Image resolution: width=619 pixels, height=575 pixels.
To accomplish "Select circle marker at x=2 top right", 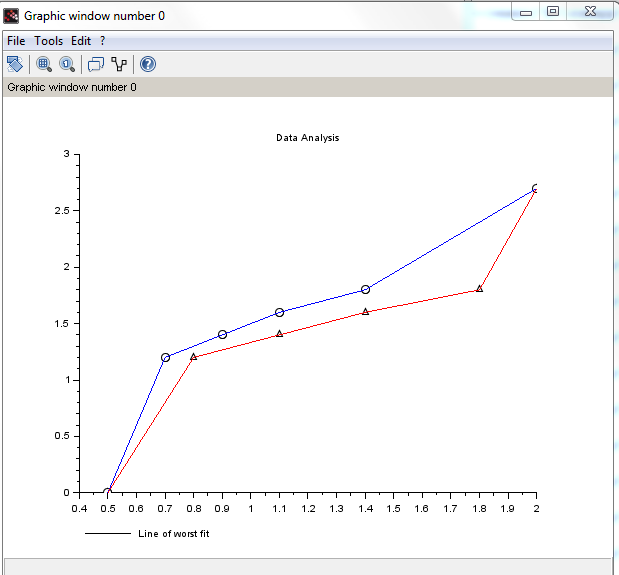I will click(535, 188).
